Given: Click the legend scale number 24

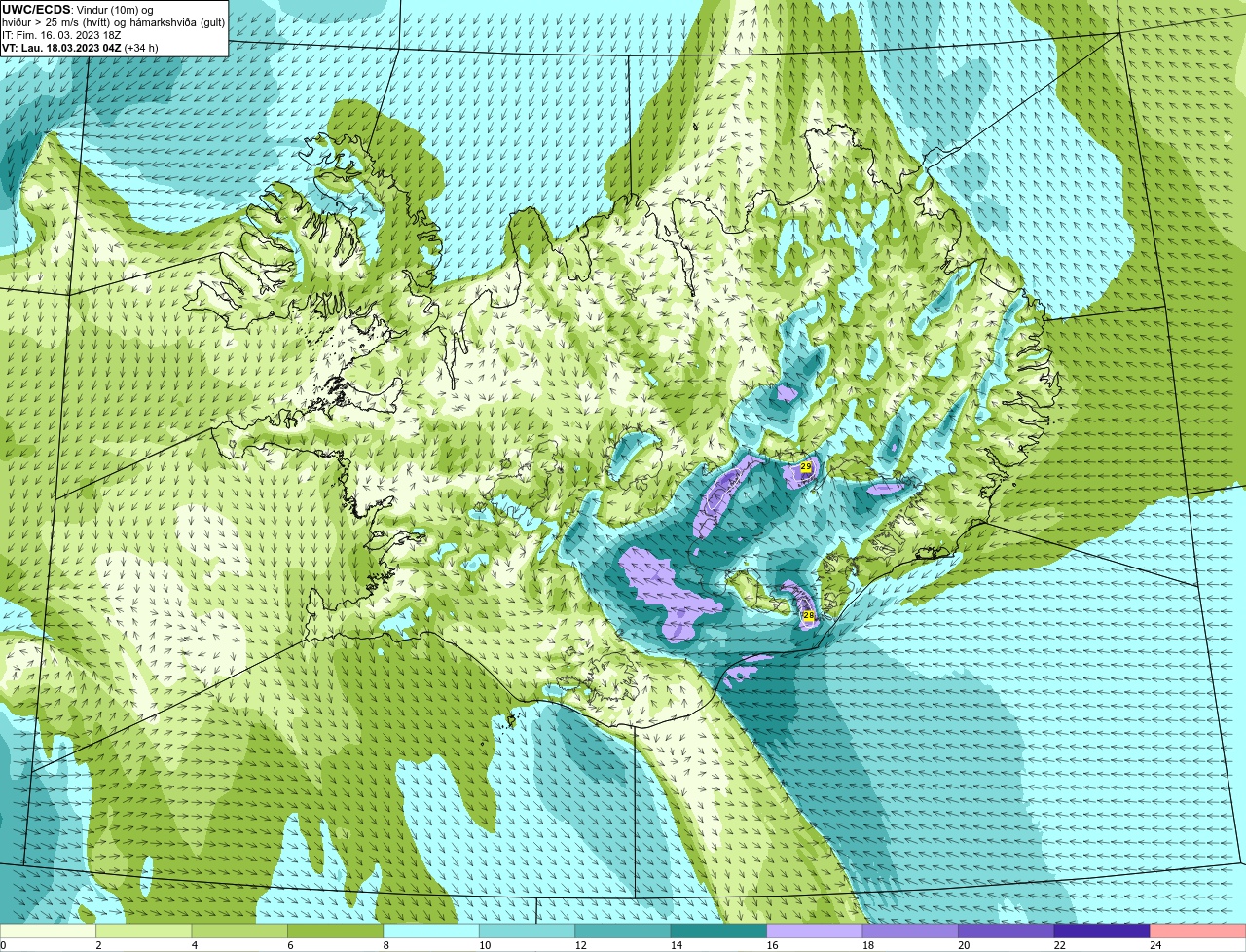Looking at the screenshot, I should coord(1155,945).
